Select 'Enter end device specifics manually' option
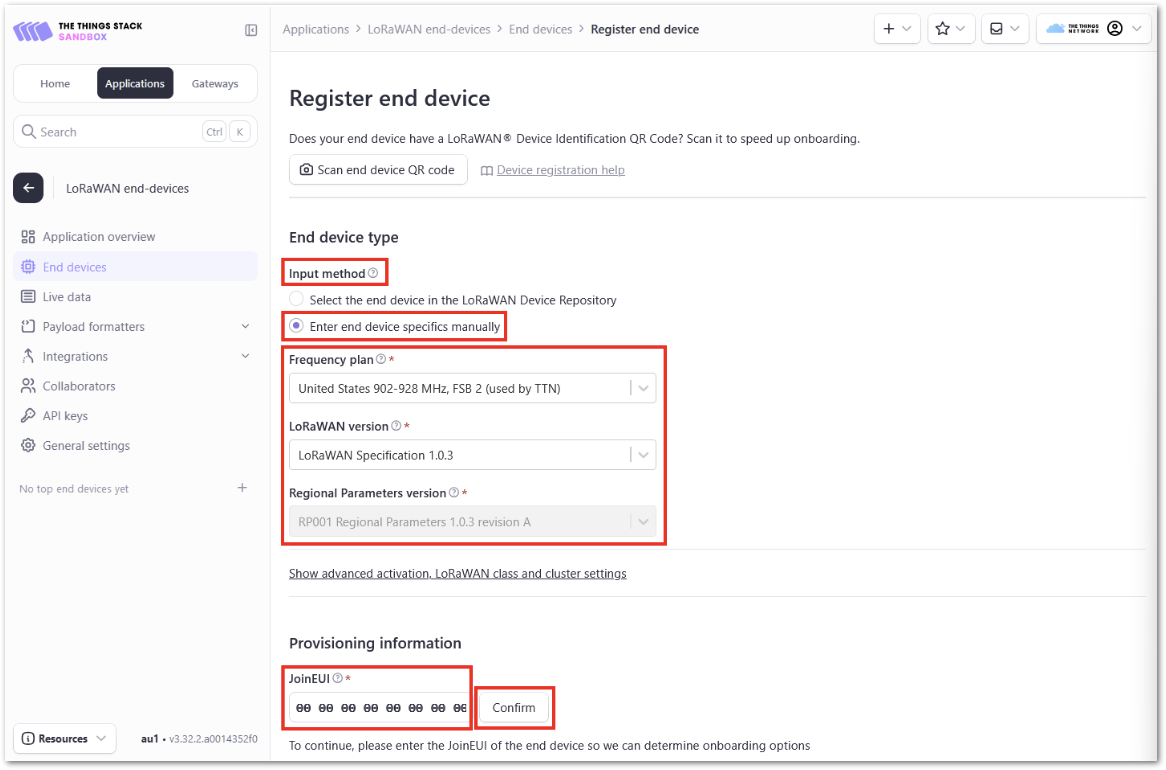This screenshot has width=1166, height=770. coord(296,325)
